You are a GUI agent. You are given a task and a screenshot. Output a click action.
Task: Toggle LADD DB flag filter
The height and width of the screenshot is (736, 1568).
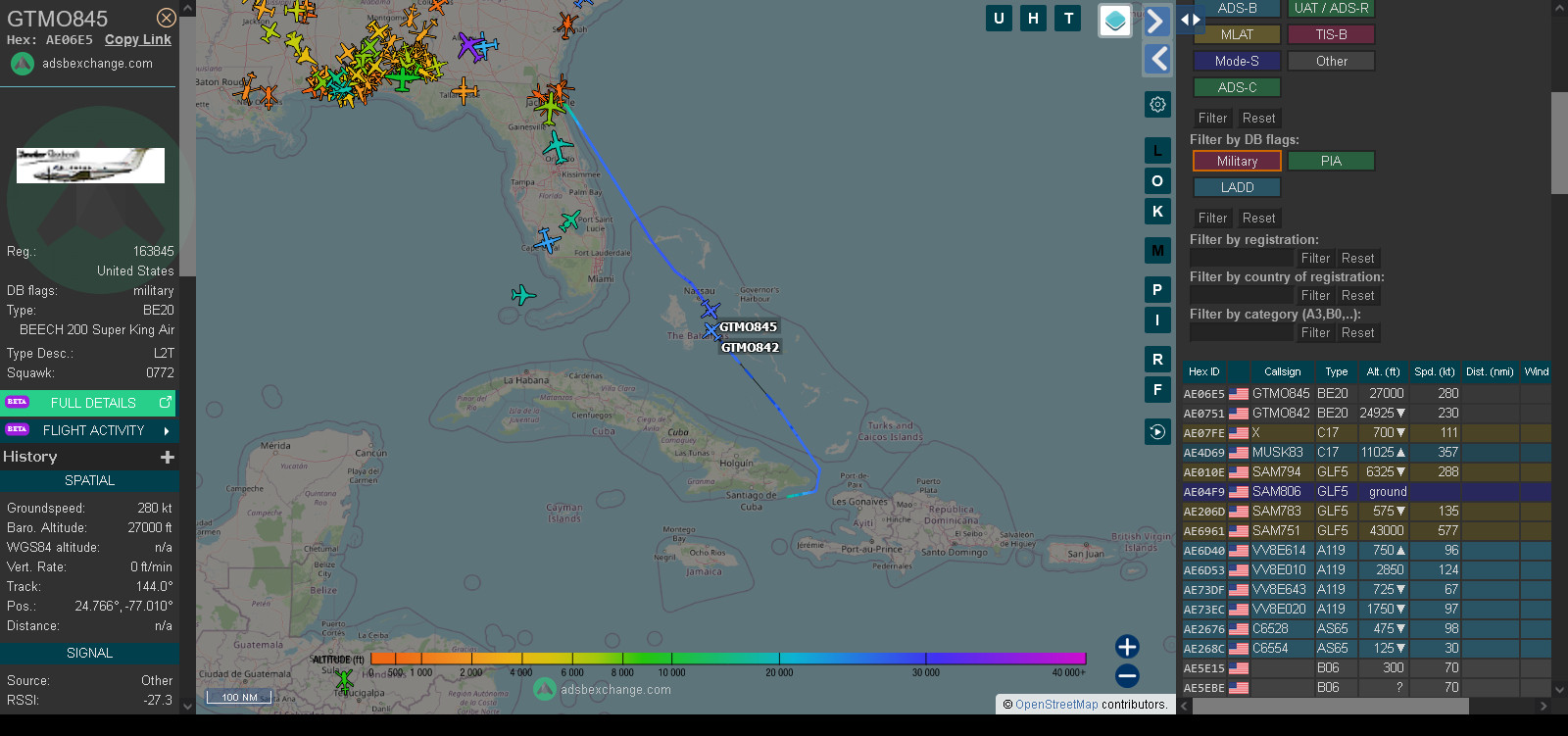[1237, 187]
